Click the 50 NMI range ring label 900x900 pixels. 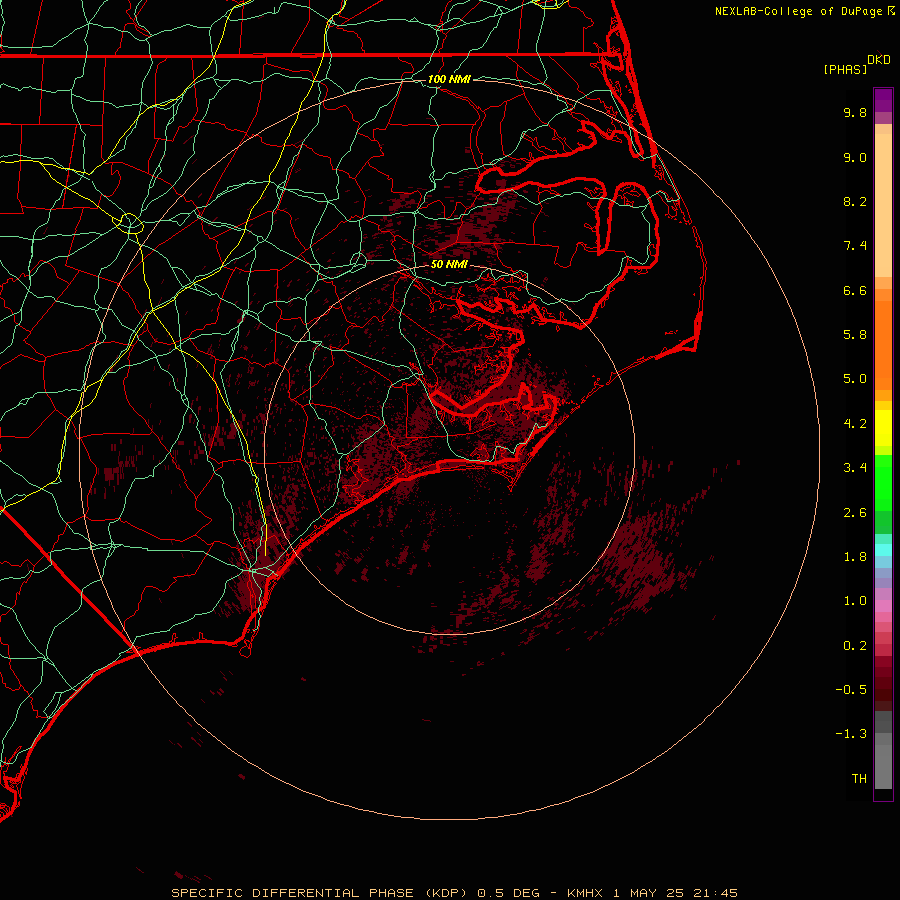449,265
